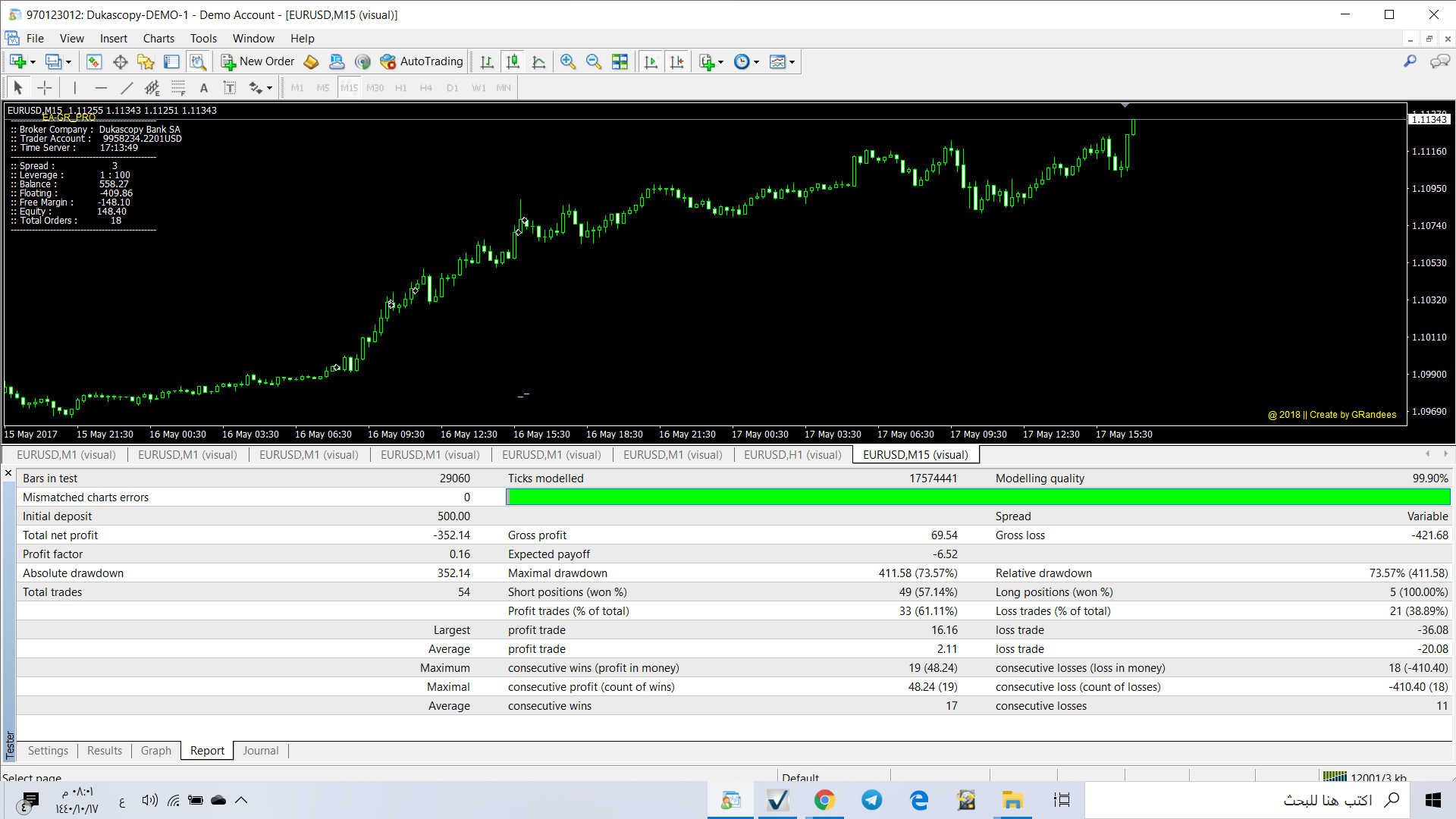Select the Crosshair tool

45,88
